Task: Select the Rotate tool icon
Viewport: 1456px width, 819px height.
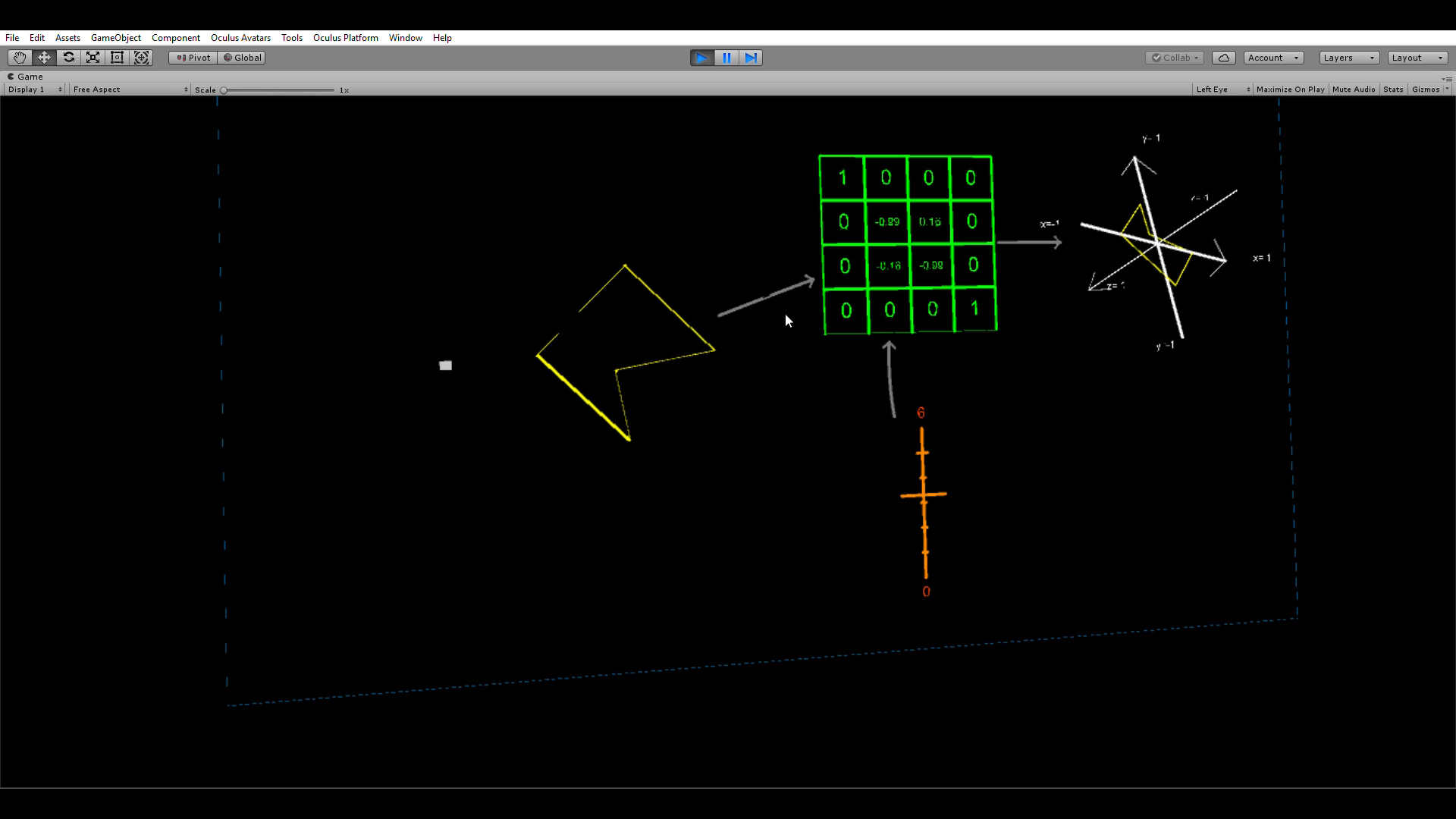Action: click(x=68, y=58)
